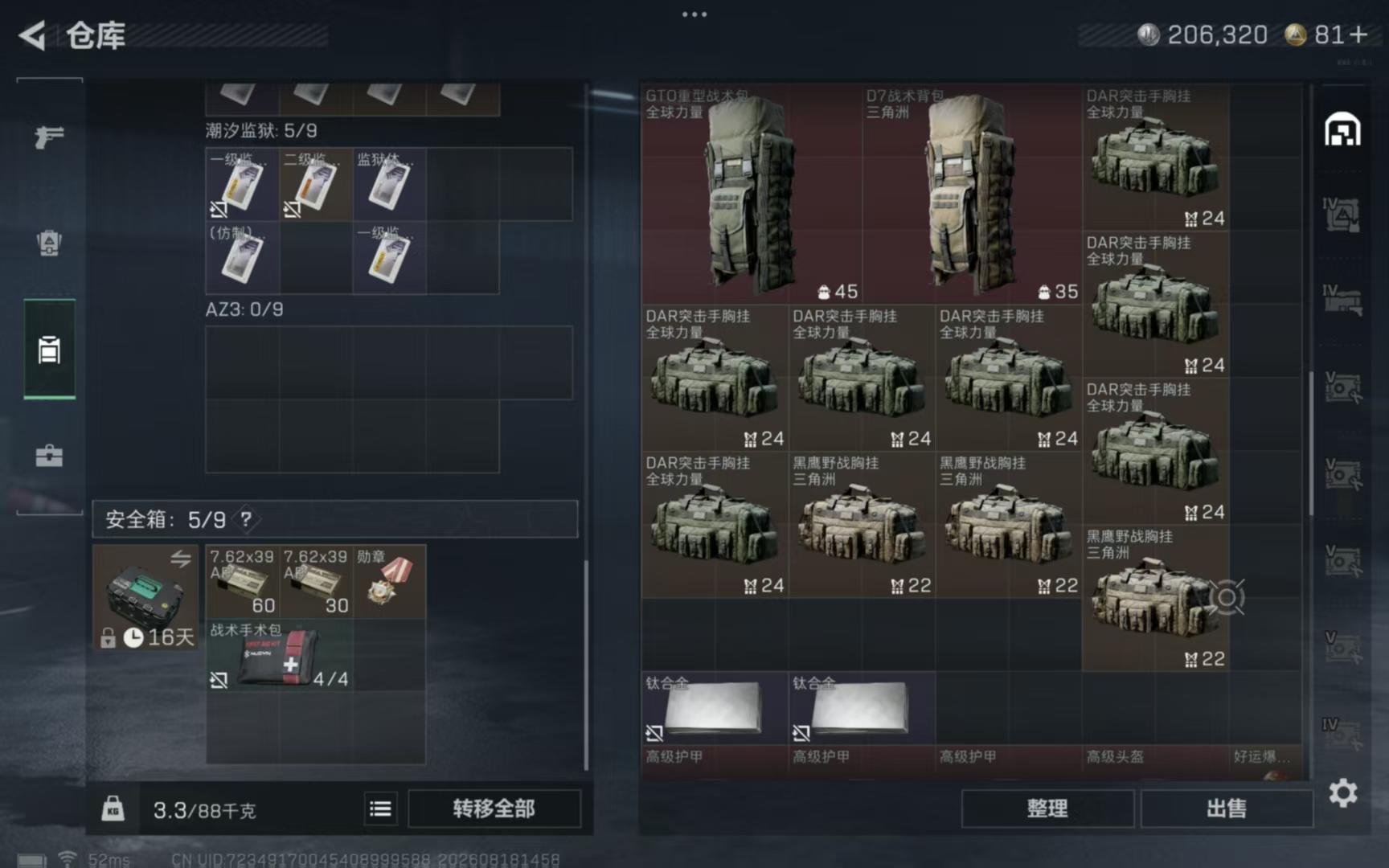Tap the KG weight icon
The image size is (1389, 868).
click(x=113, y=808)
